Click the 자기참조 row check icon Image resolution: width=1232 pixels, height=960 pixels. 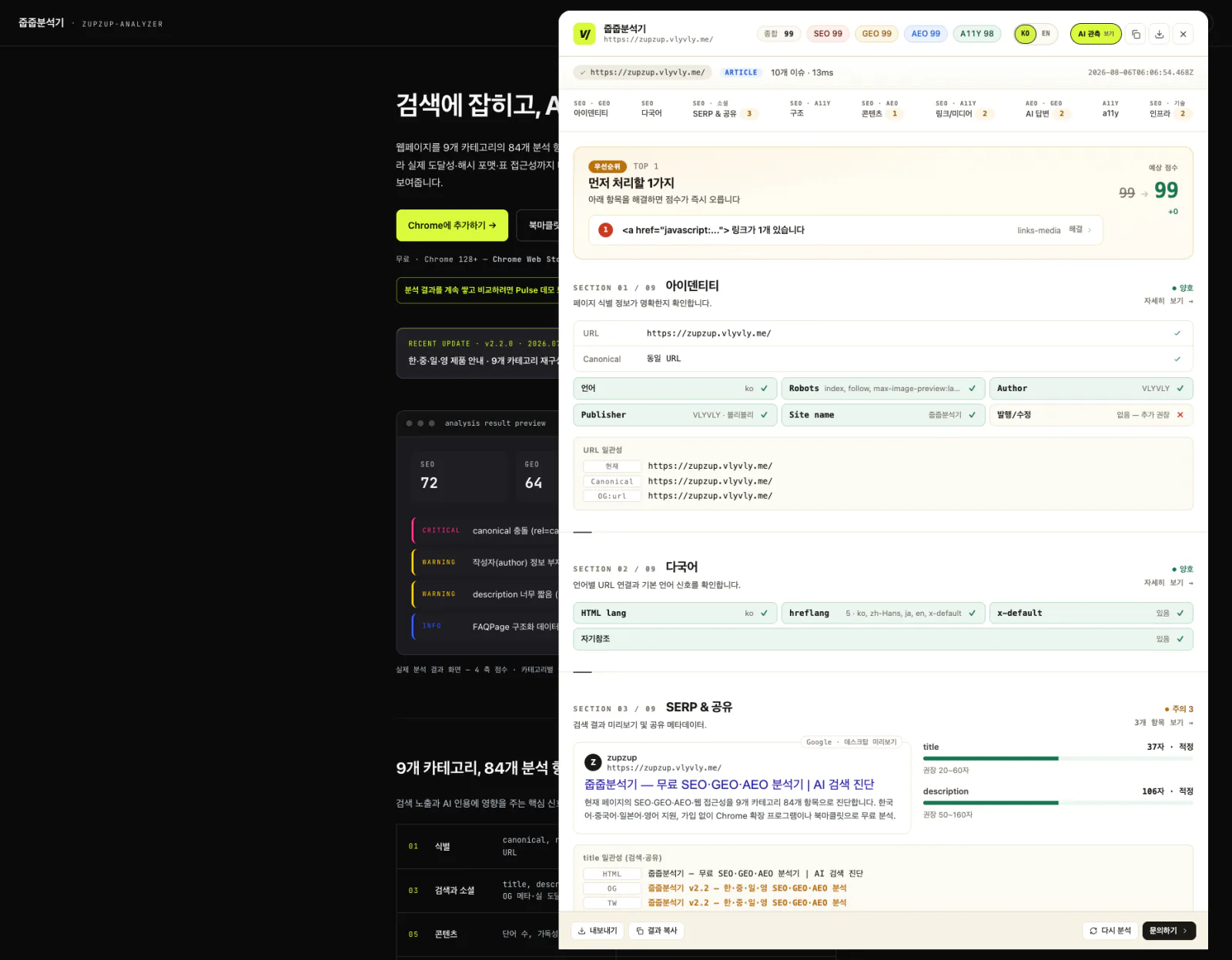click(1180, 639)
